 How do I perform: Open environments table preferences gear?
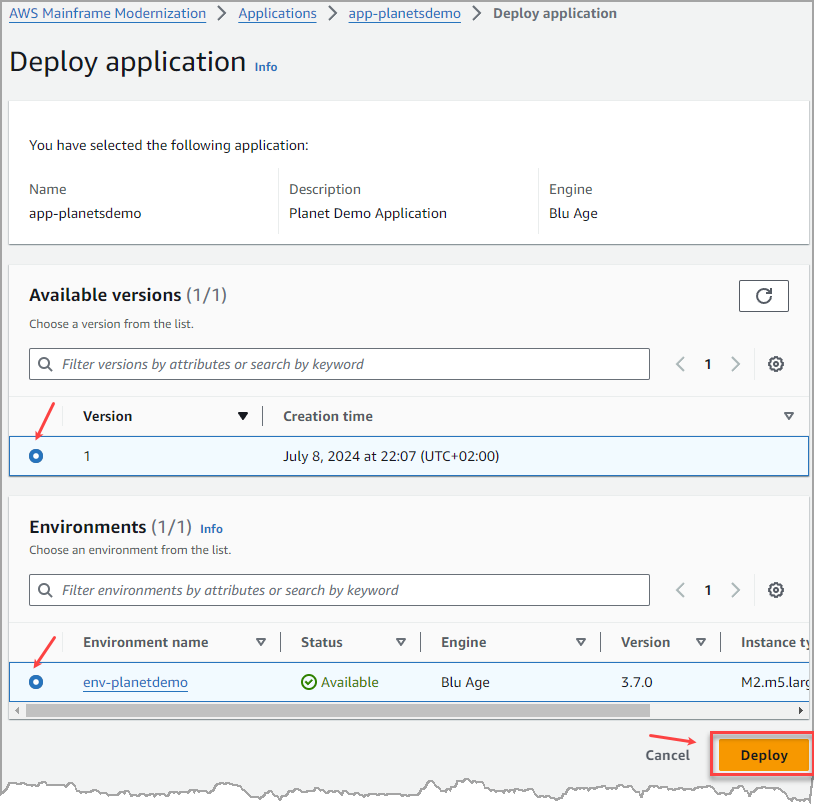click(x=775, y=590)
